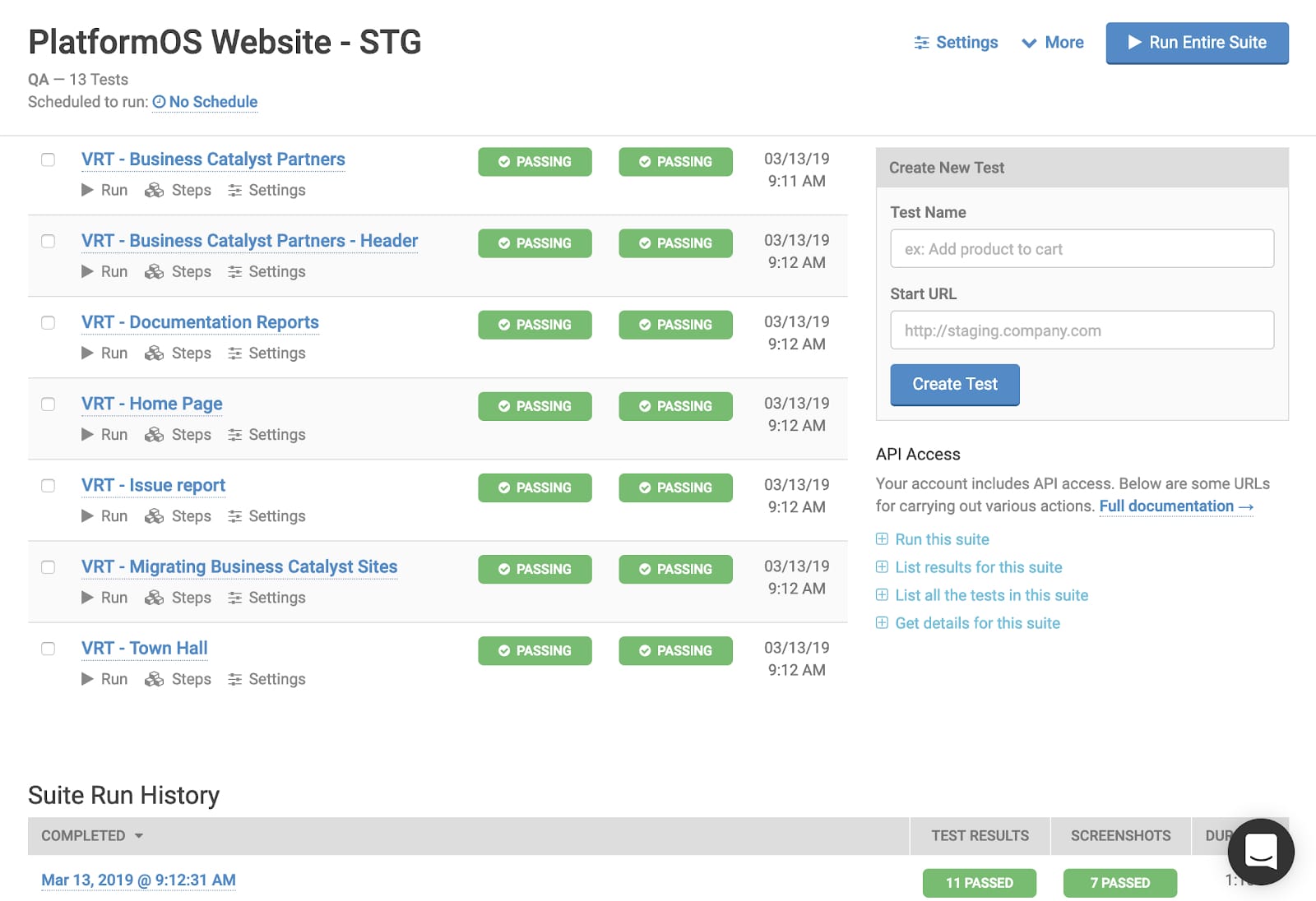
Task: Open the suite Settings sliders icon in header
Action: 922,43
